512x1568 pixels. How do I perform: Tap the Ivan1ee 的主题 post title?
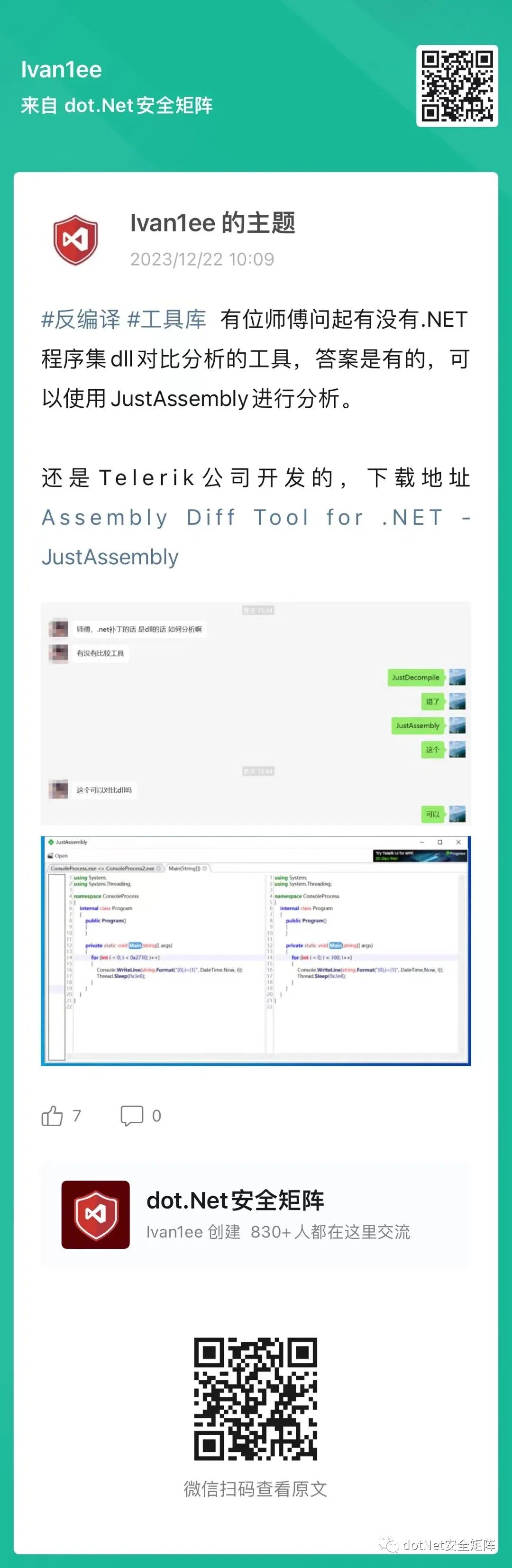(212, 223)
